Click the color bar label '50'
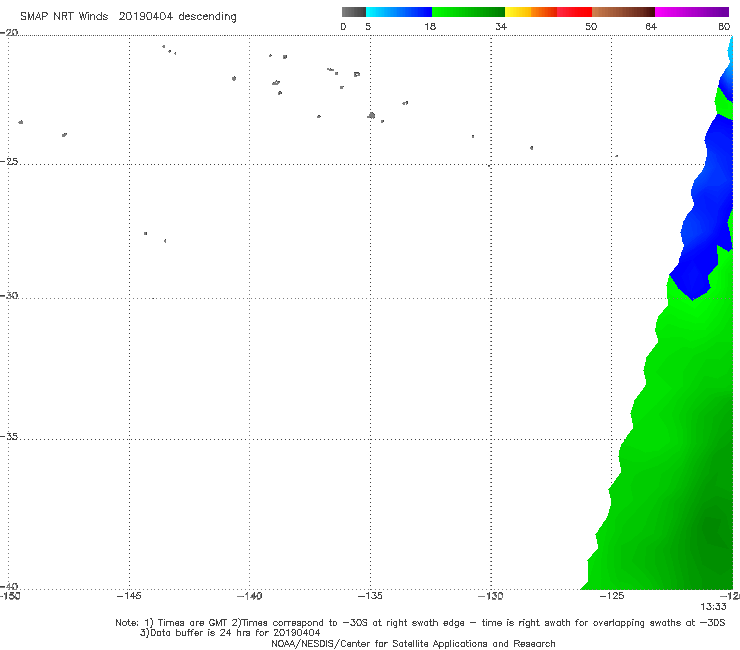The width and height of the screenshot is (740, 650). [x=591, y=26]
